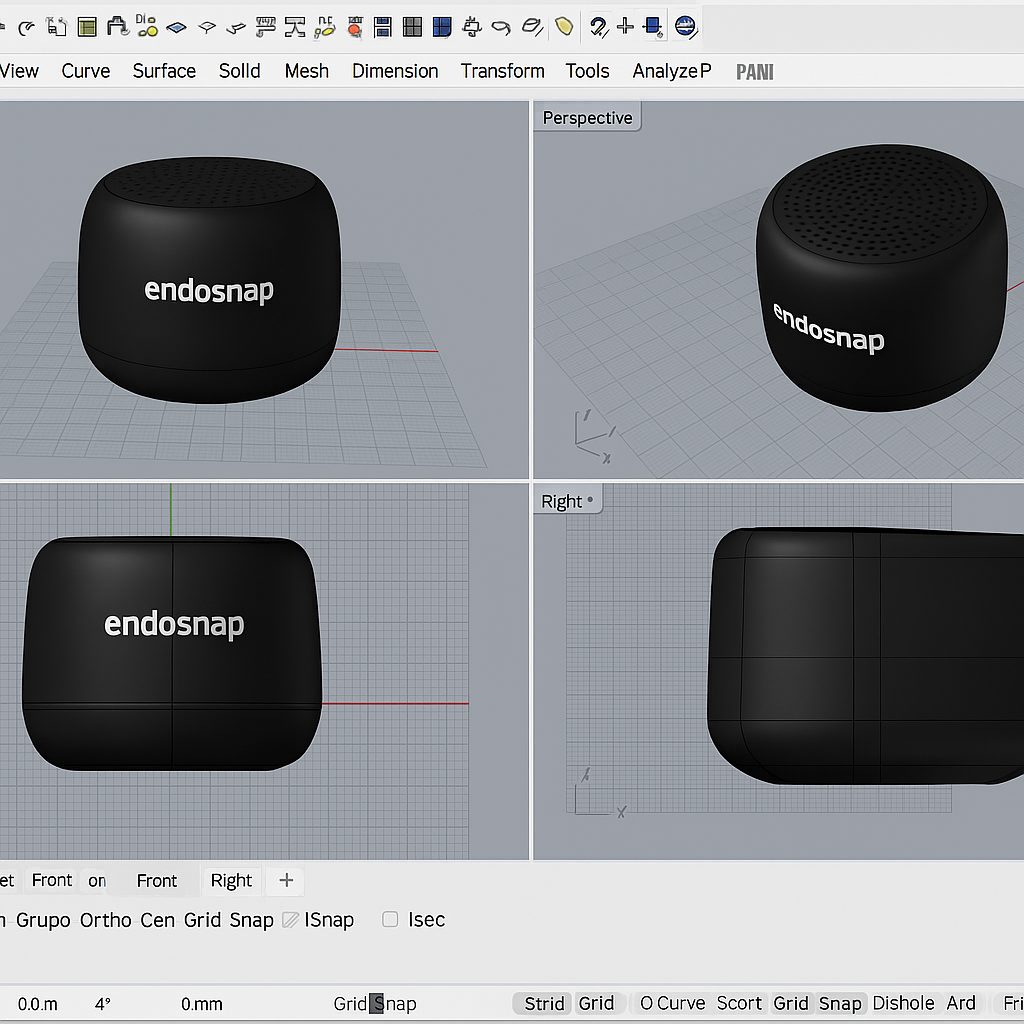Click the yellow-green square toolbar icon
Image resolution: width=1024 pixels, height=1024 pixels.
(88, 27)
